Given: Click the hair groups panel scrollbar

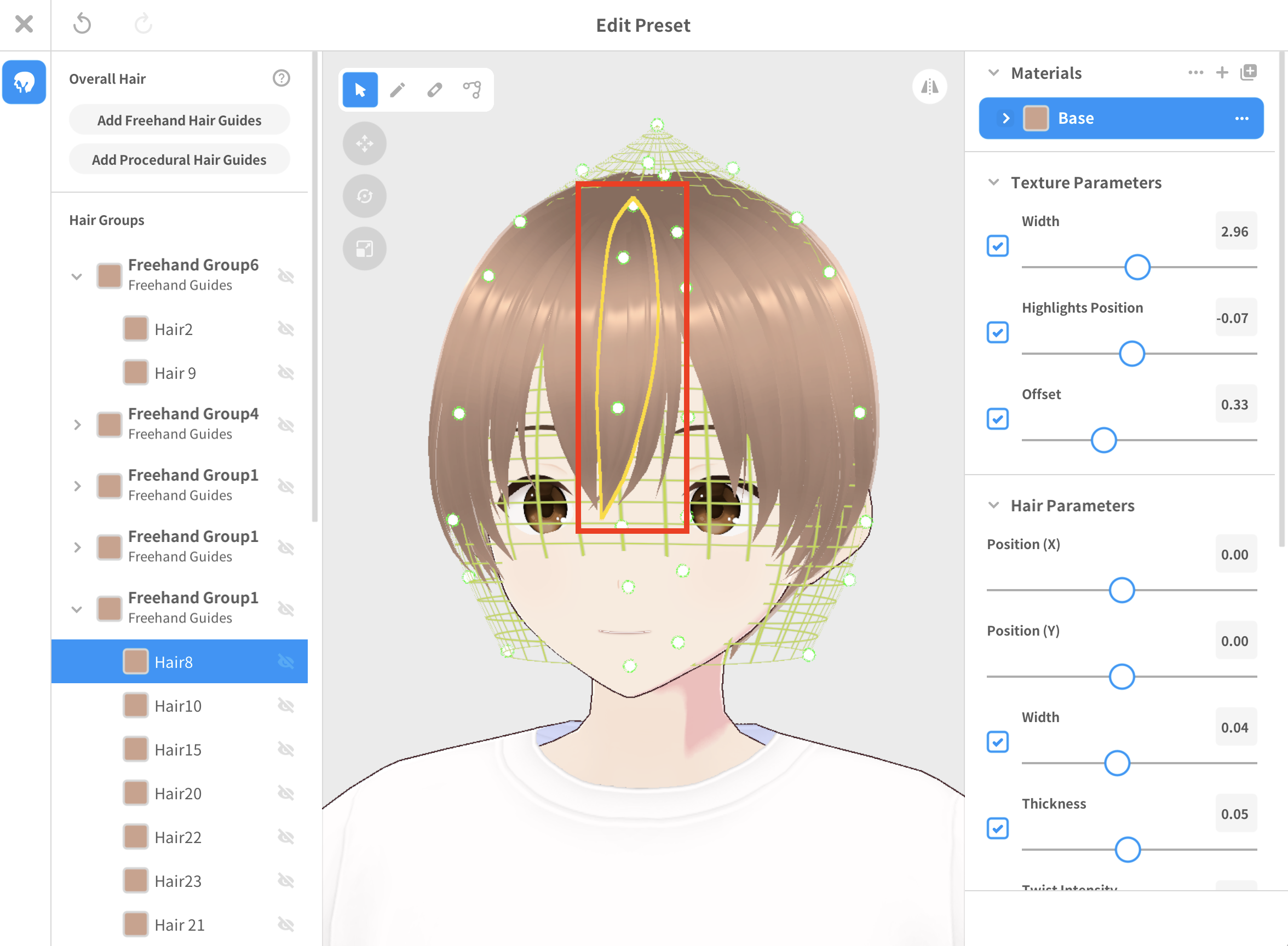Looking at the screenshot, I should 314,286.
